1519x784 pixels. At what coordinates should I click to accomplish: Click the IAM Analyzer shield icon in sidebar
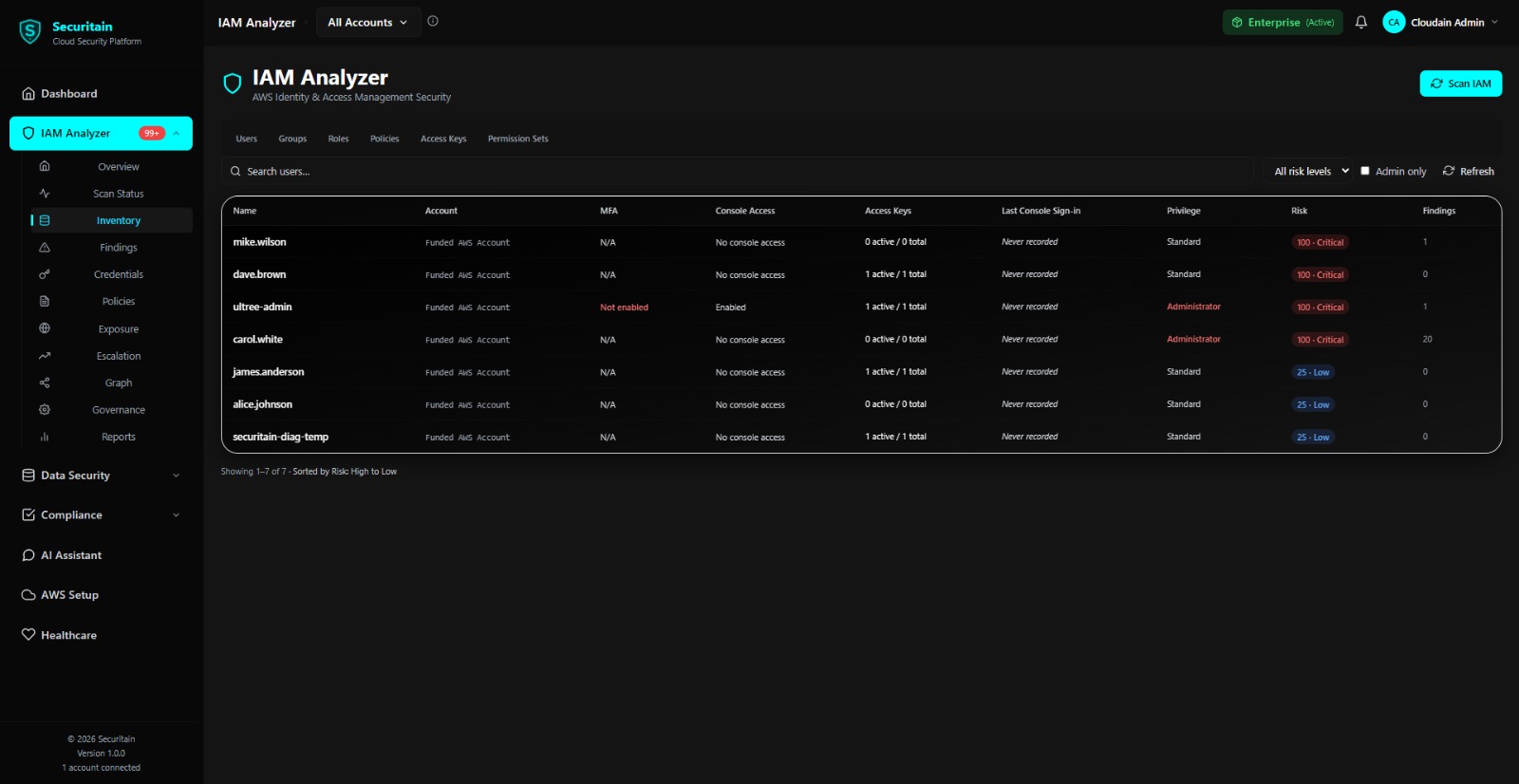click(28, 133)
